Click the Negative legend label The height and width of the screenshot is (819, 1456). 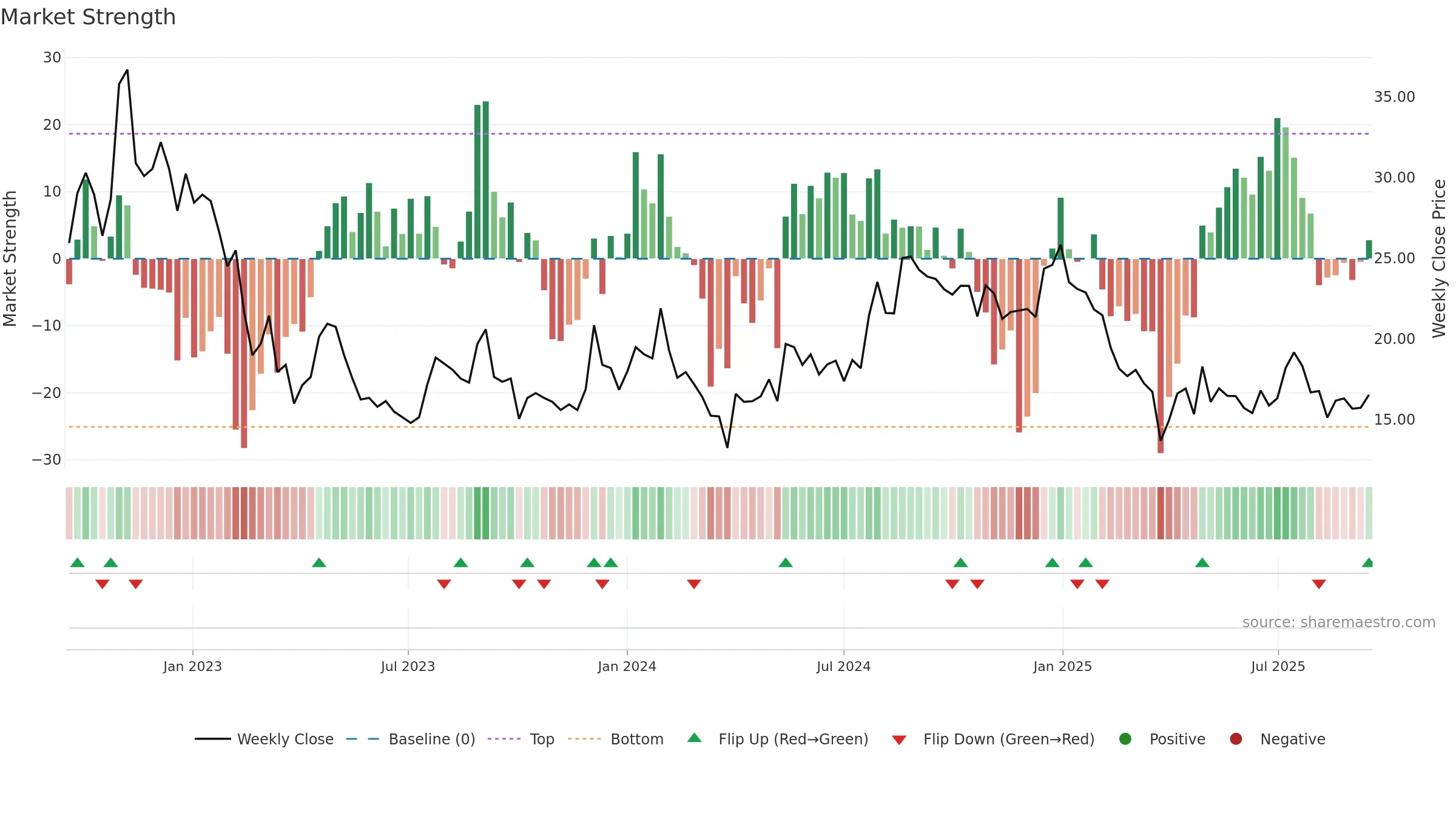(1293, 739)
